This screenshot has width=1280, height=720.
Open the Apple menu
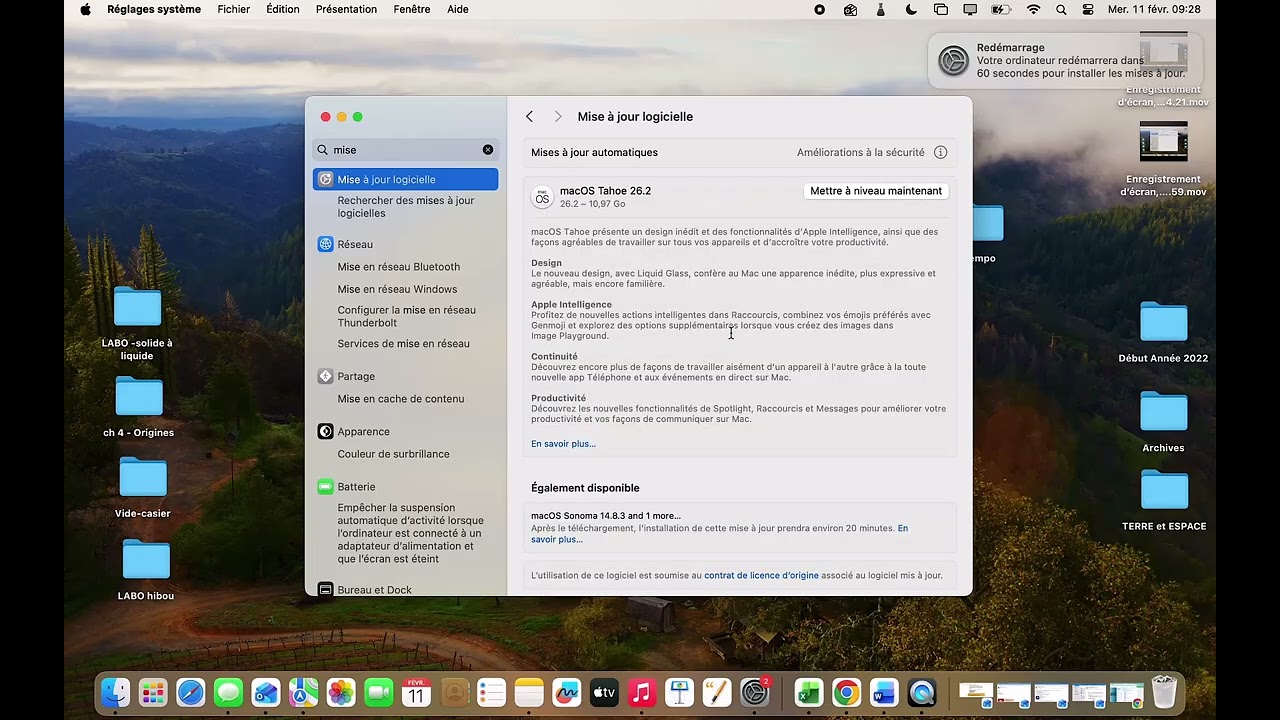point(85,9)
